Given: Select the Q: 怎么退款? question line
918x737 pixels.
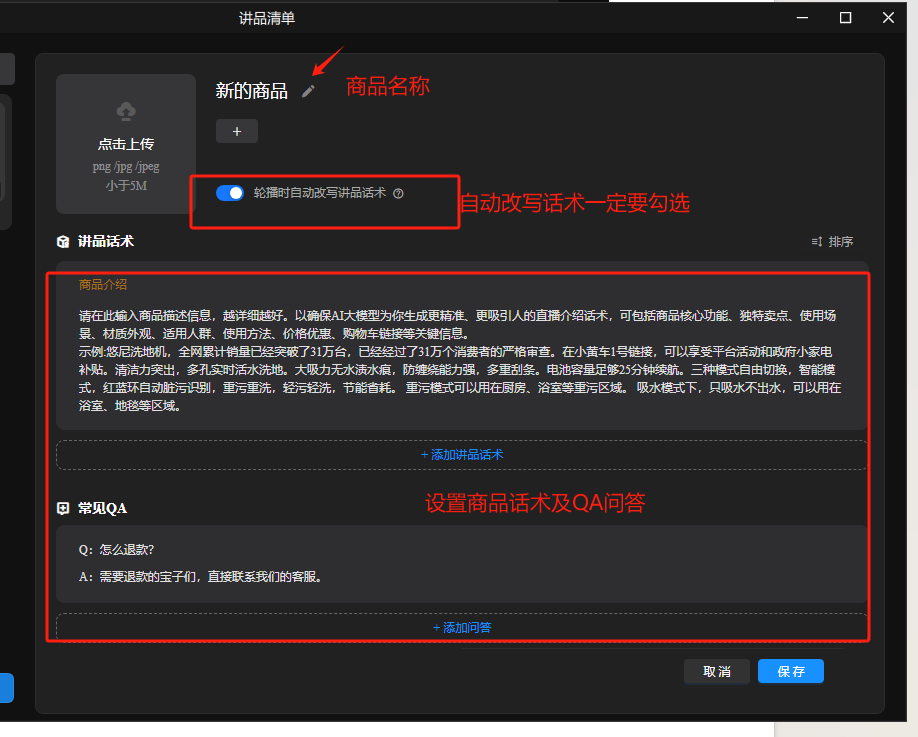Looking at the screenshot, I should click(x=117, y=550).
